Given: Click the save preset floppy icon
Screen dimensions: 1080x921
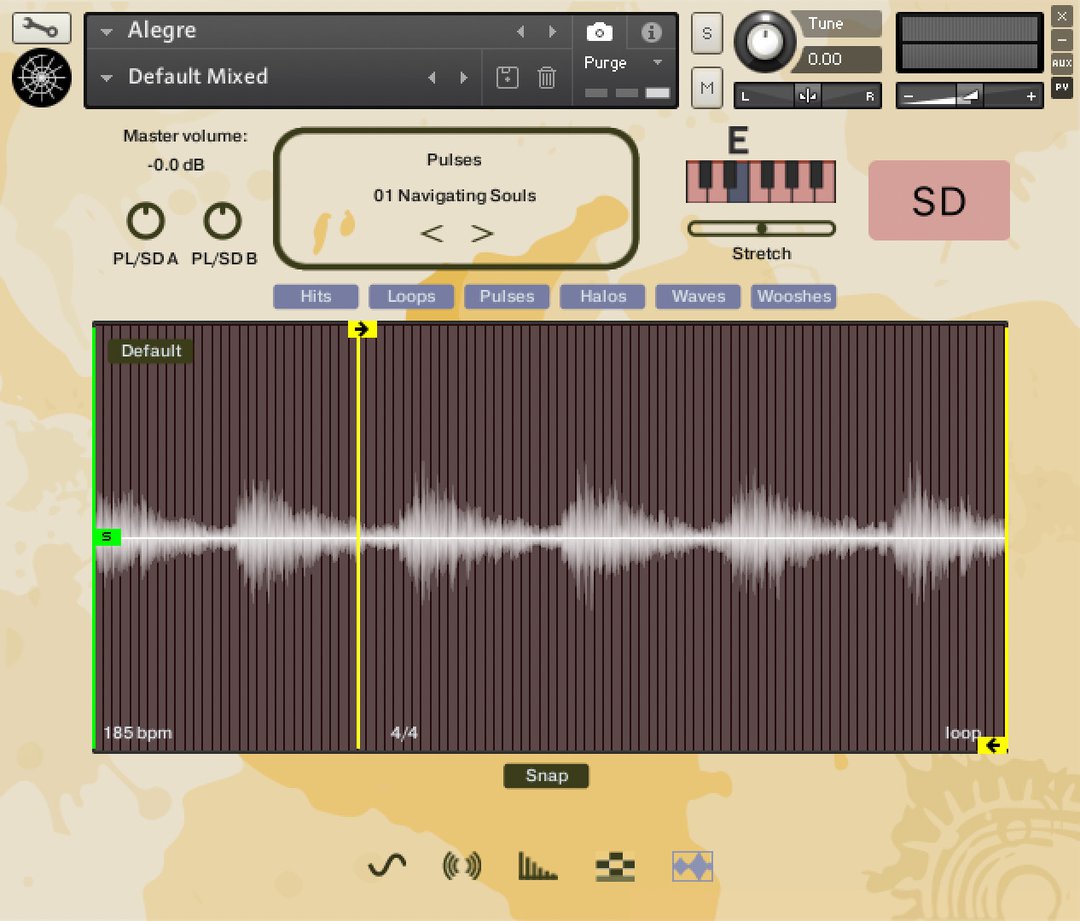Looking at the screenshot, I should (508, 77).
